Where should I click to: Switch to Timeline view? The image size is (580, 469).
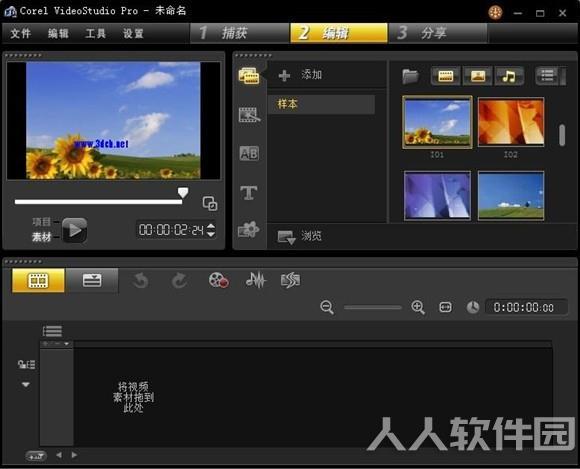(92, 280)
